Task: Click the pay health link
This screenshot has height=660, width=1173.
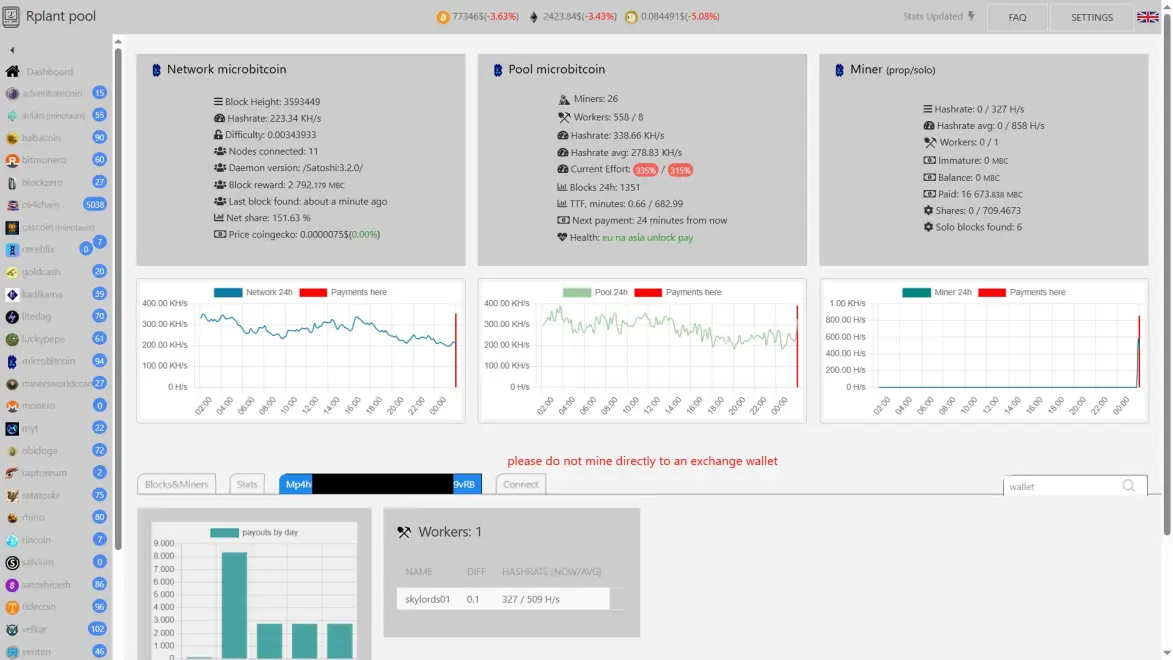Action: 685,238
